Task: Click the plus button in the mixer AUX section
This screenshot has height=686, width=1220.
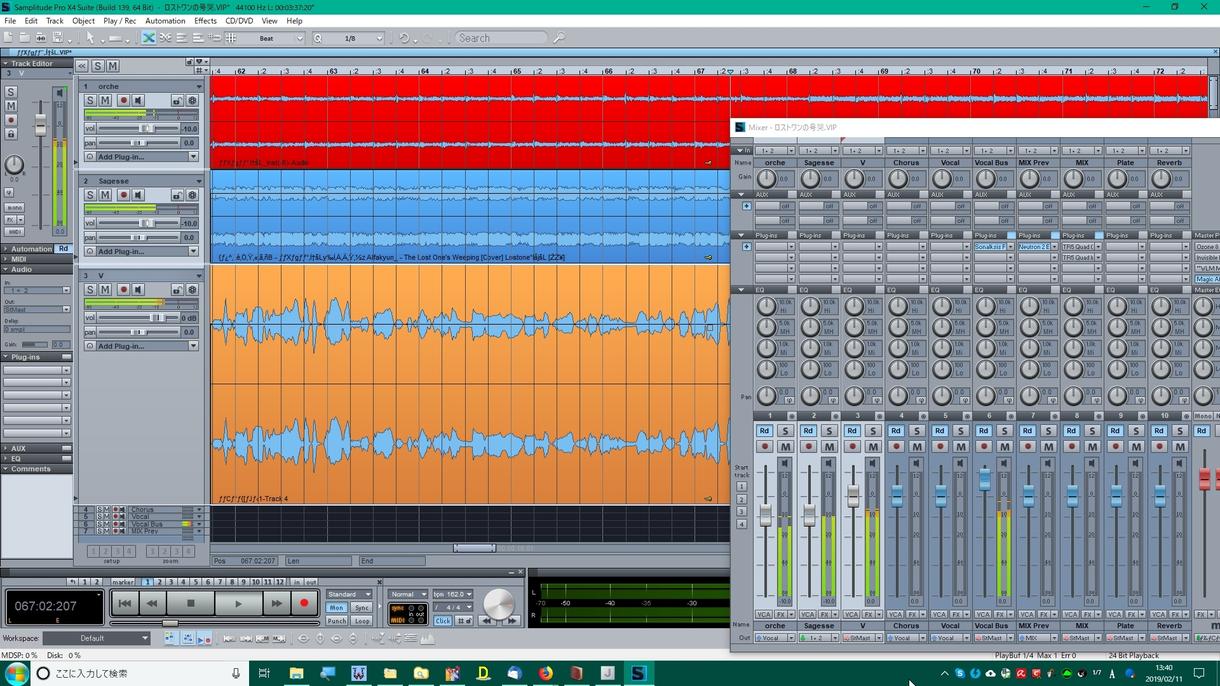Action: click(x=746, y=206)
